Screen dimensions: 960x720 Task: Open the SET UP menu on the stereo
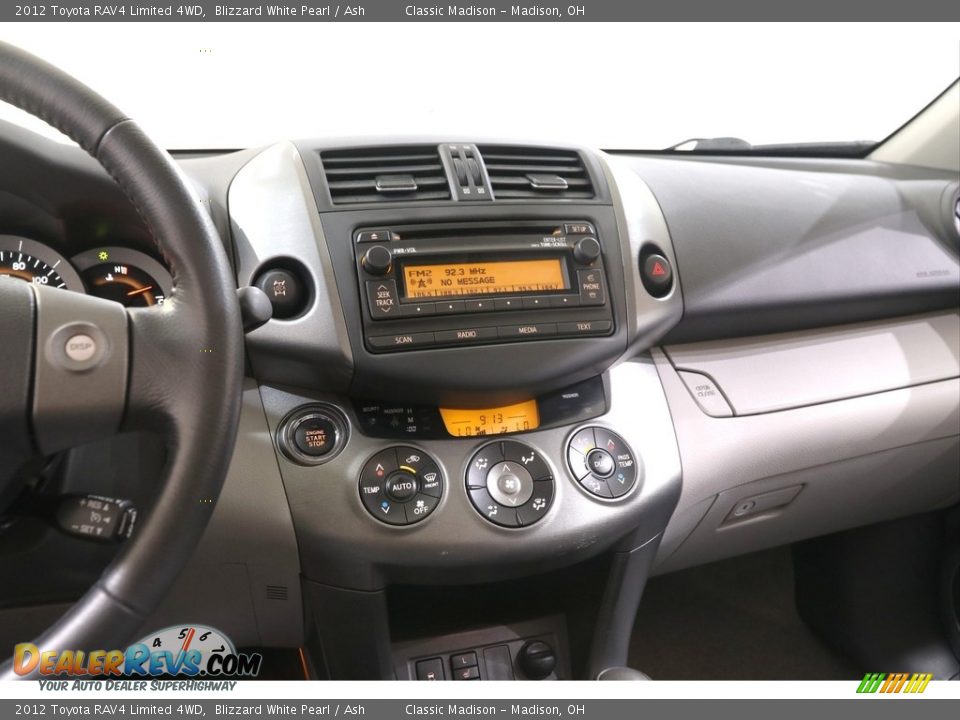click(x=580, y=229)
